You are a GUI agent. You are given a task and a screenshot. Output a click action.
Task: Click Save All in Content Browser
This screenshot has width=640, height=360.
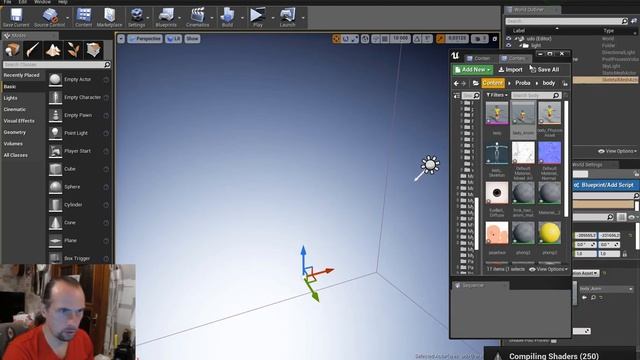tap(544, 70)
